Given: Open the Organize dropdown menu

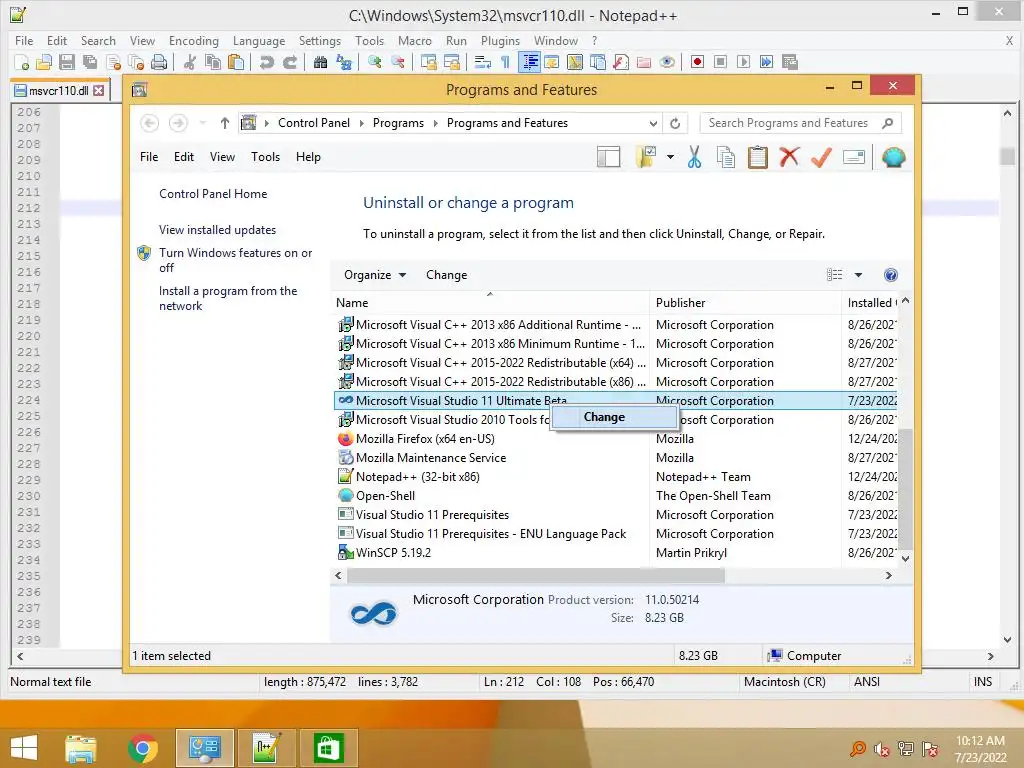Looking at the screenshot, I should [375, 275].
